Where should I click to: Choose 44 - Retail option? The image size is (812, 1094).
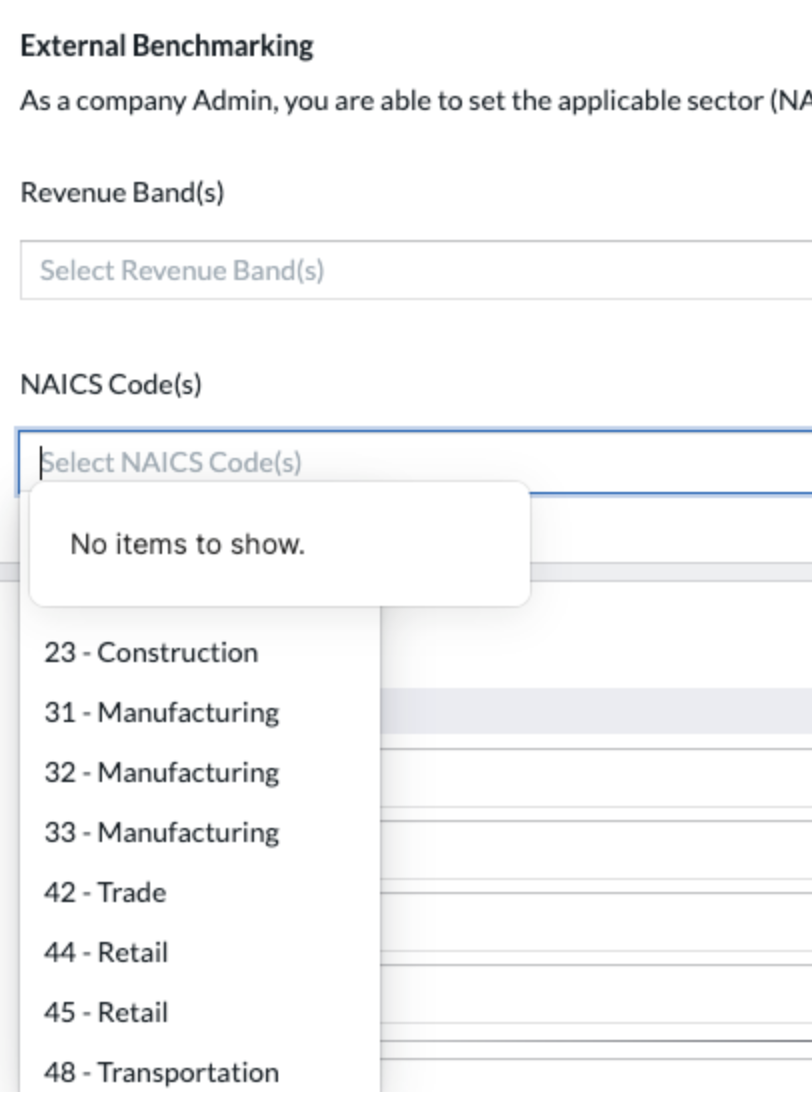[200, 953]
